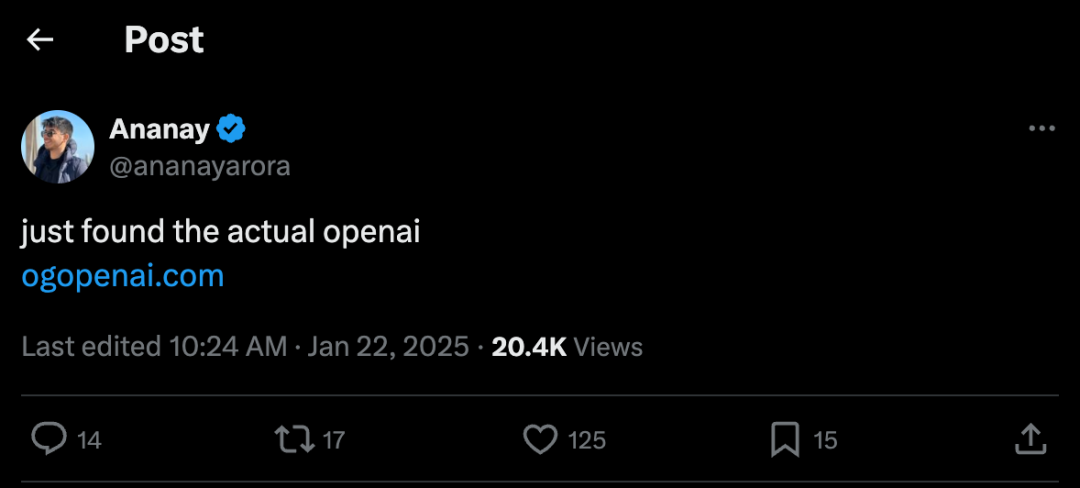The image size is (1080, 488).
Task: Click the bookmark count 15
Action: 825,440
